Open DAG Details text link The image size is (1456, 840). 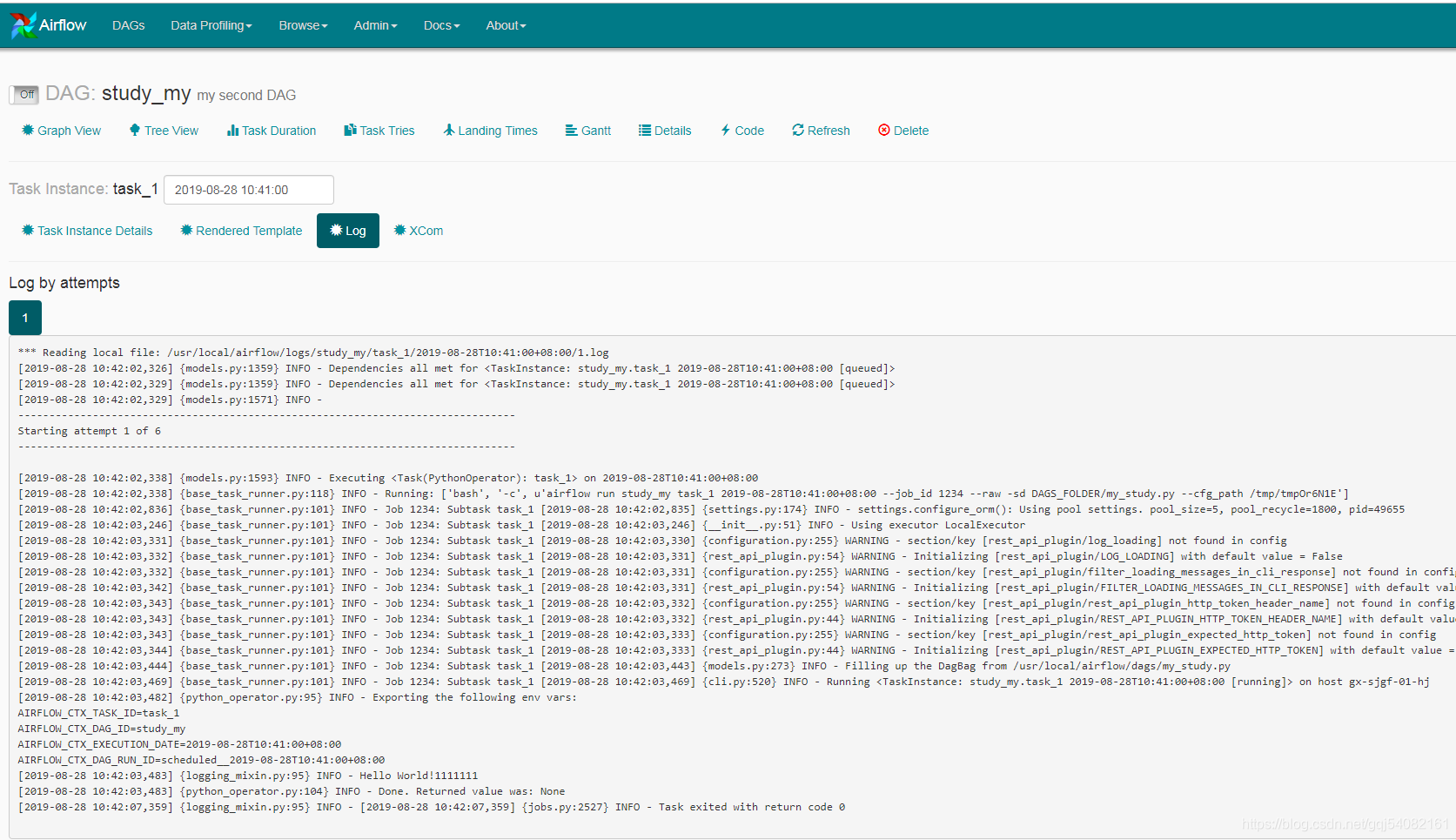(673, 131)
